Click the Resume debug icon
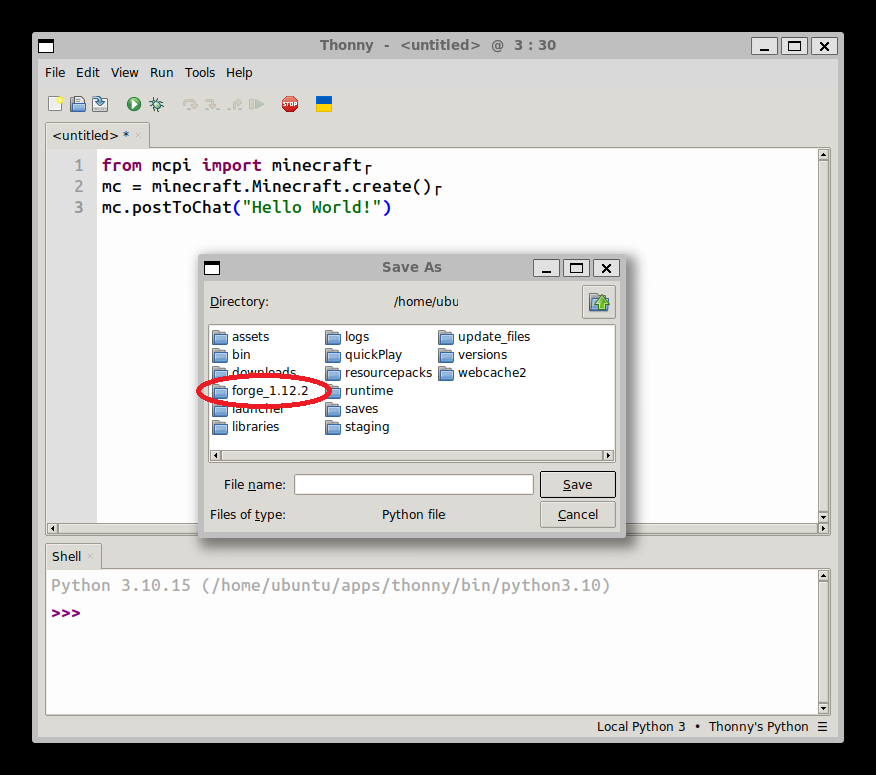Screen dimensions: 876x775 click(x=256, y=104)
